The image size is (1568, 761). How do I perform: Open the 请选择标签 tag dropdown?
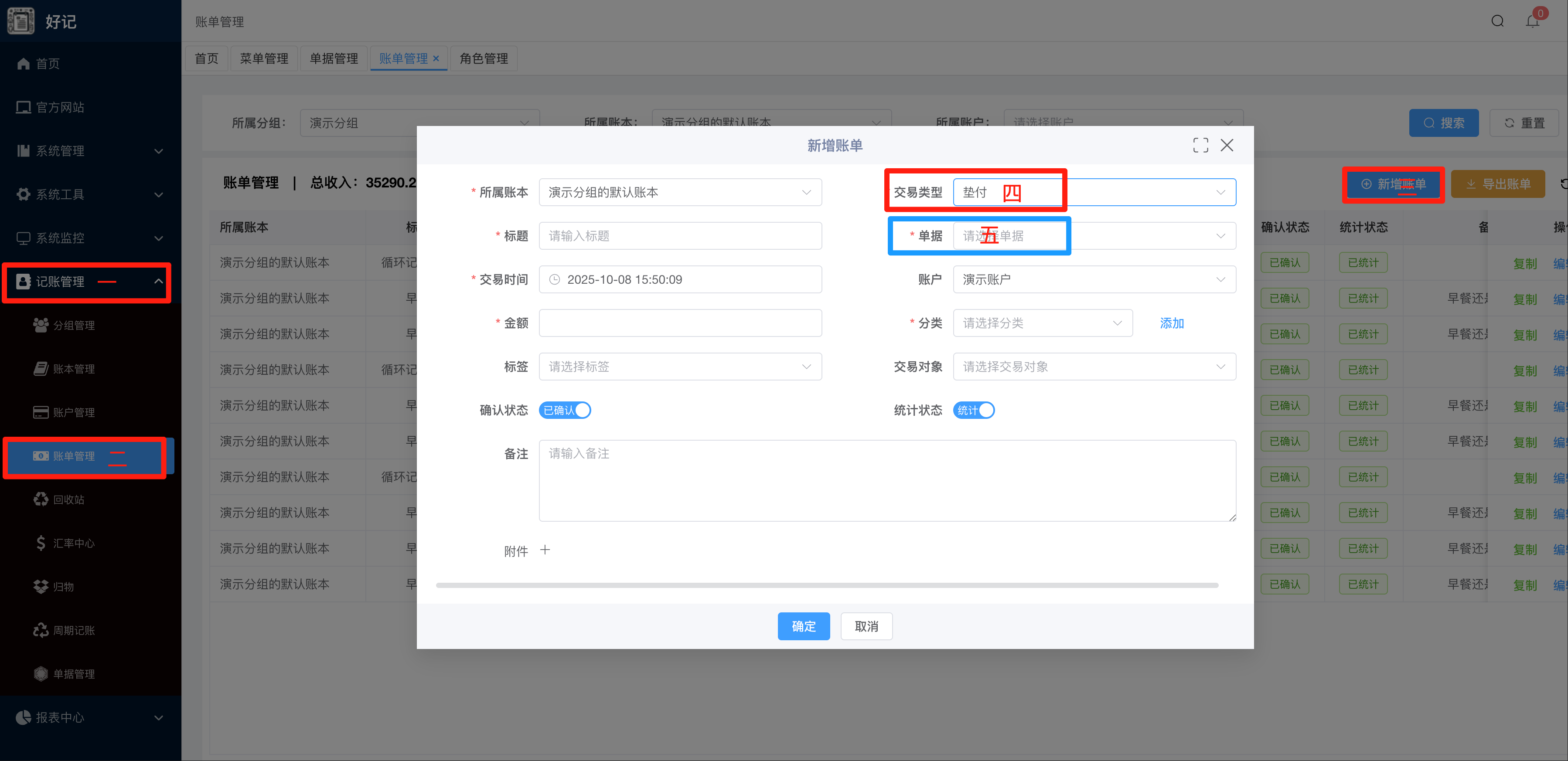coord(680,367)
